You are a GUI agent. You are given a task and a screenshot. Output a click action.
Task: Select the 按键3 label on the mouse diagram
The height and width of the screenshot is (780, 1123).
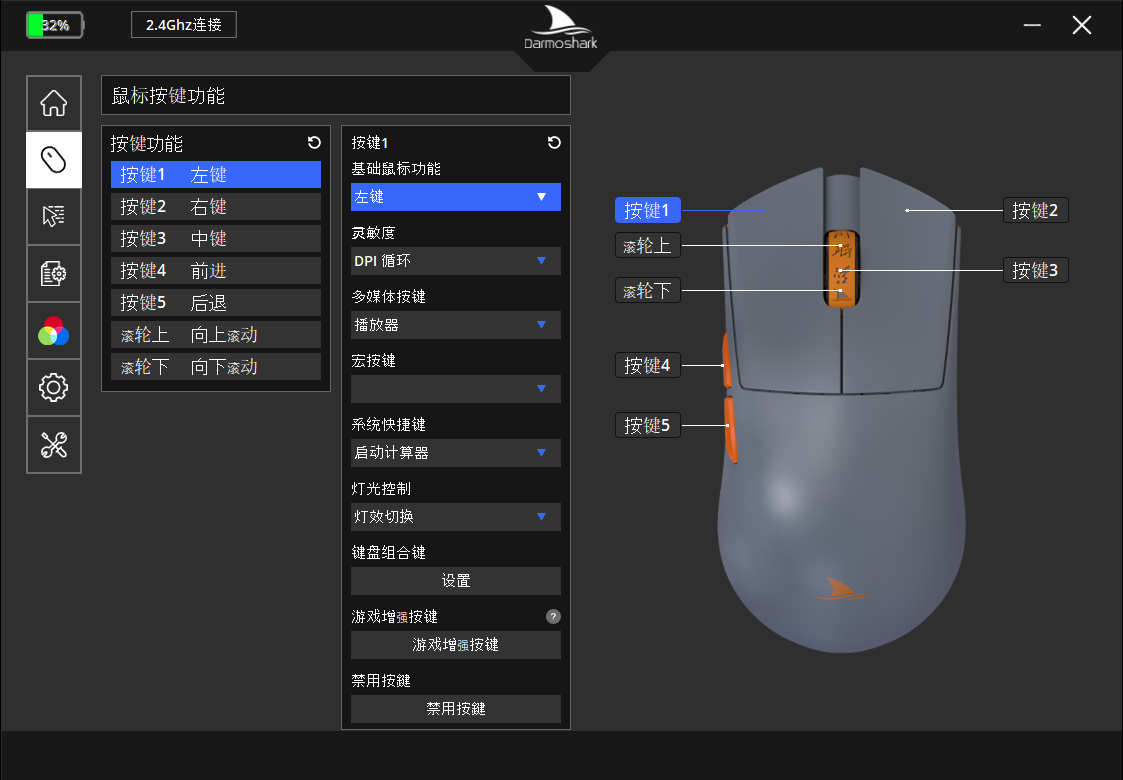pyautogui.click(x=1035, y=270)
